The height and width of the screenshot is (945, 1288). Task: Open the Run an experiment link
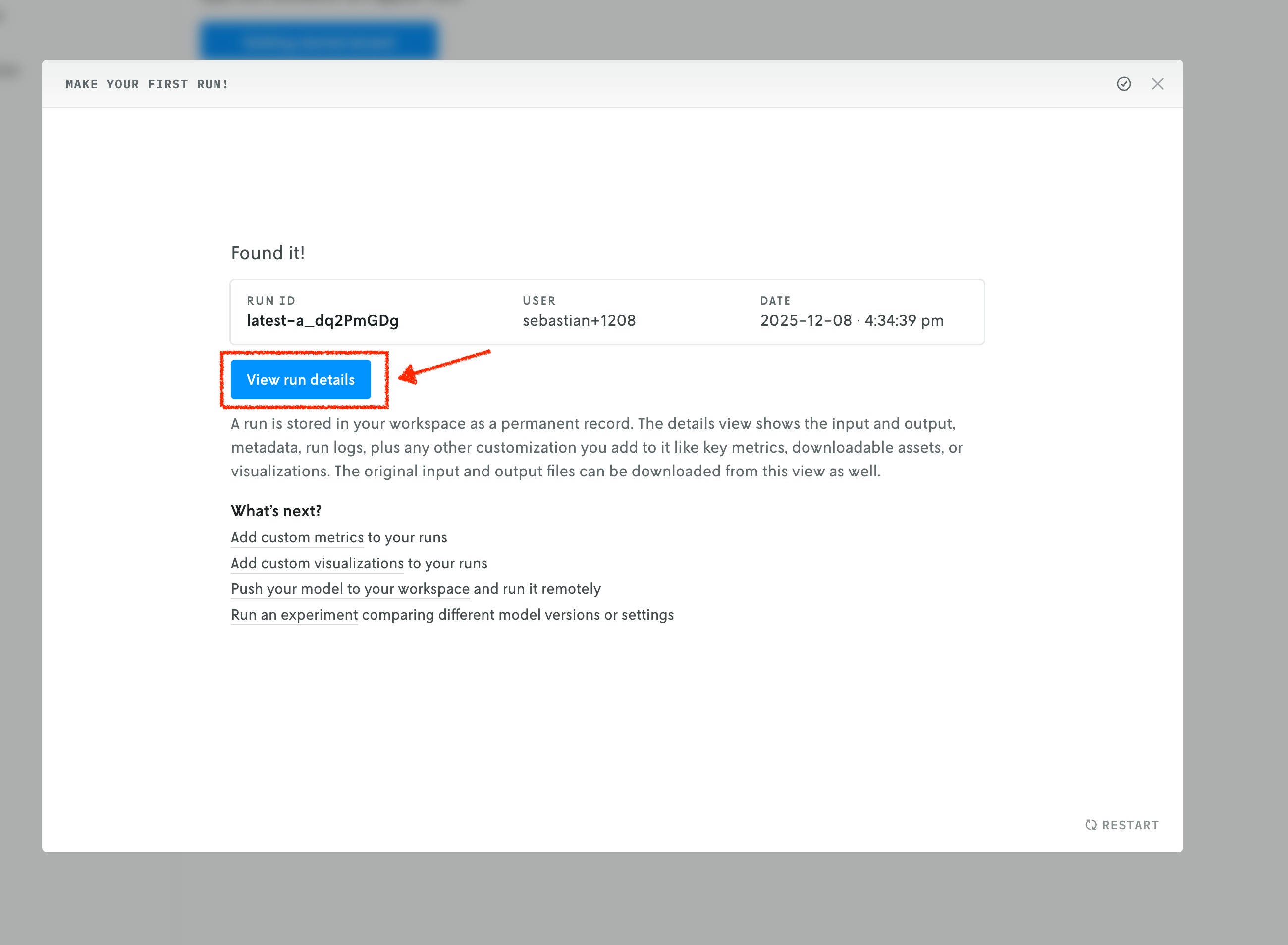294,615
